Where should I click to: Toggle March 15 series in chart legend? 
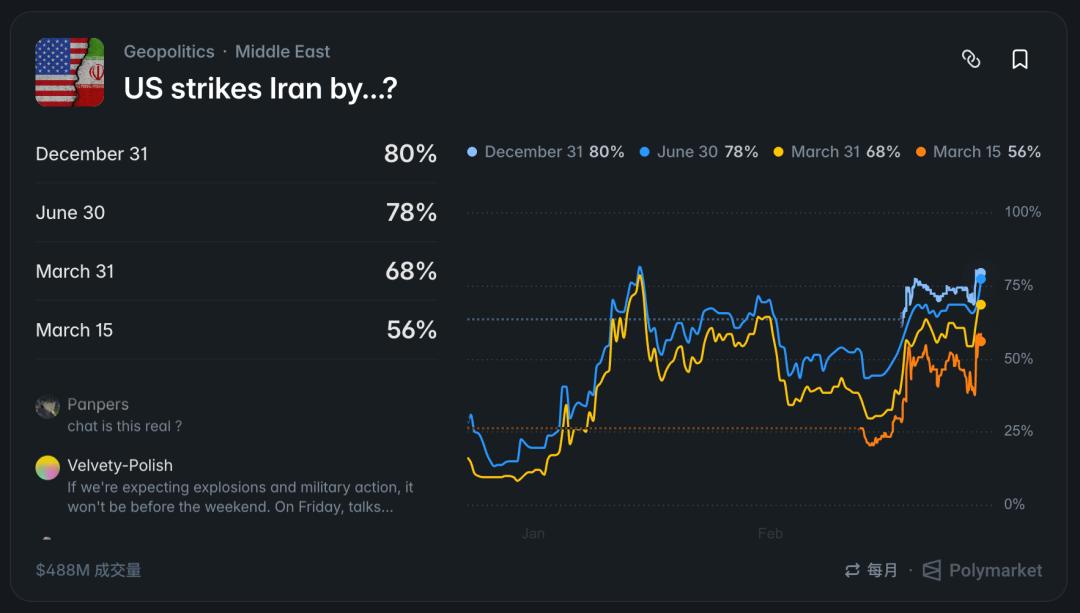click(978, 152)
